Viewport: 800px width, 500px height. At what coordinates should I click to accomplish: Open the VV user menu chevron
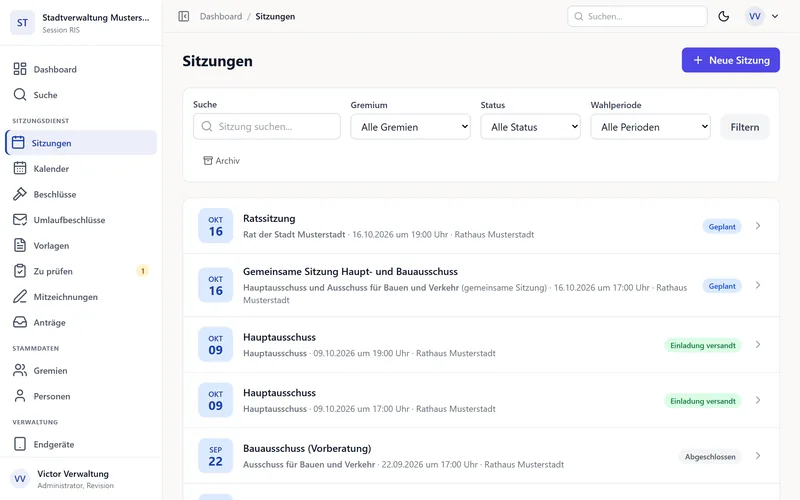775,16
